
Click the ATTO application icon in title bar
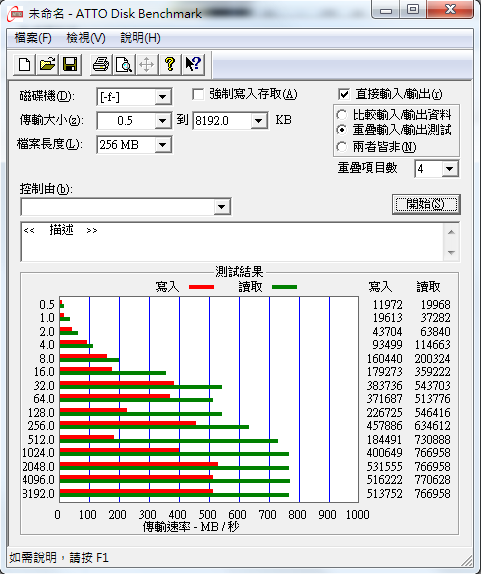pyautogui.click(x=15, y=14)
